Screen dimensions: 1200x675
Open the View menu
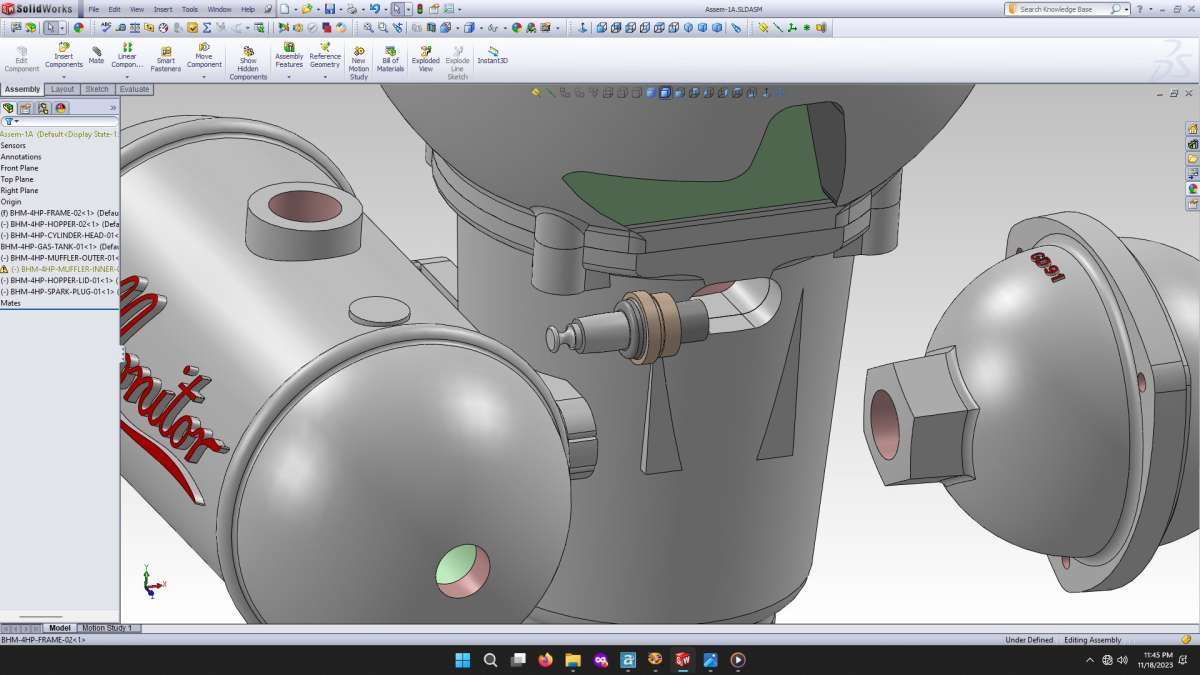pos(136,9)
